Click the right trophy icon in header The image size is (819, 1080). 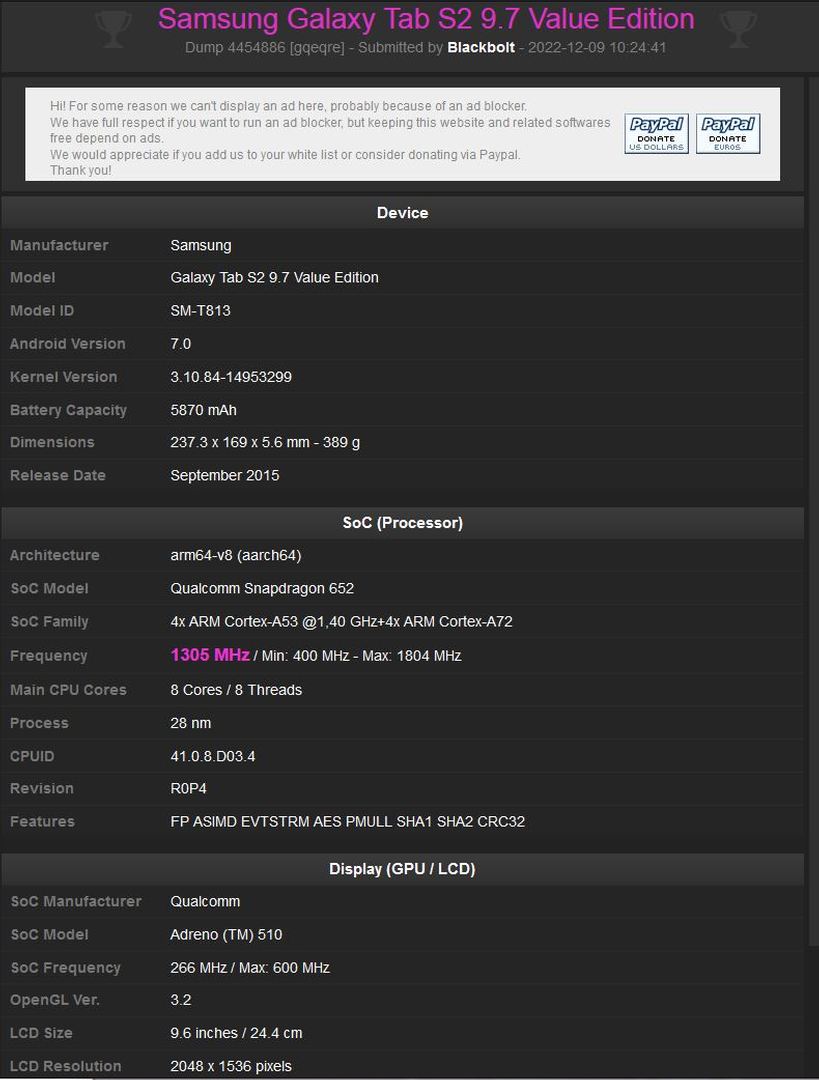738,30
